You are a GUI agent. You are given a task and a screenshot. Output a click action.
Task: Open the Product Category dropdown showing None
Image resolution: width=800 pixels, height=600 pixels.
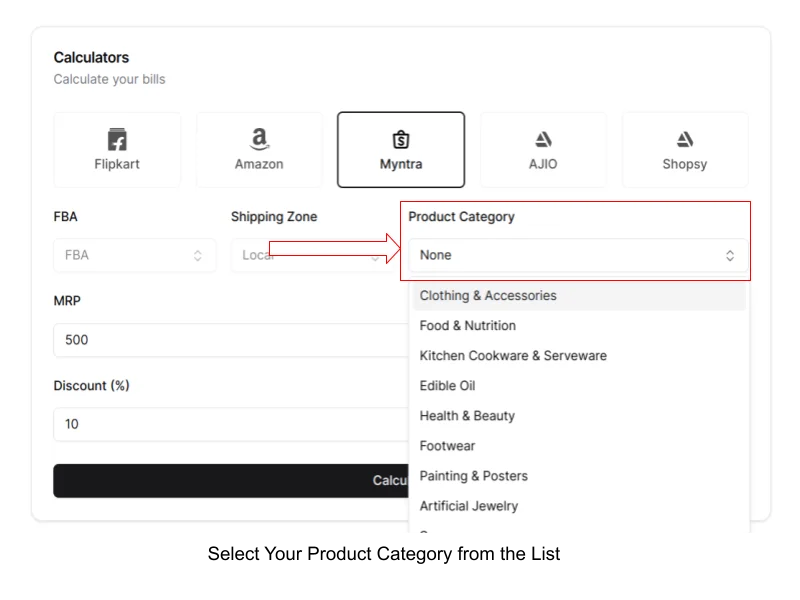(x=578, y=255)
